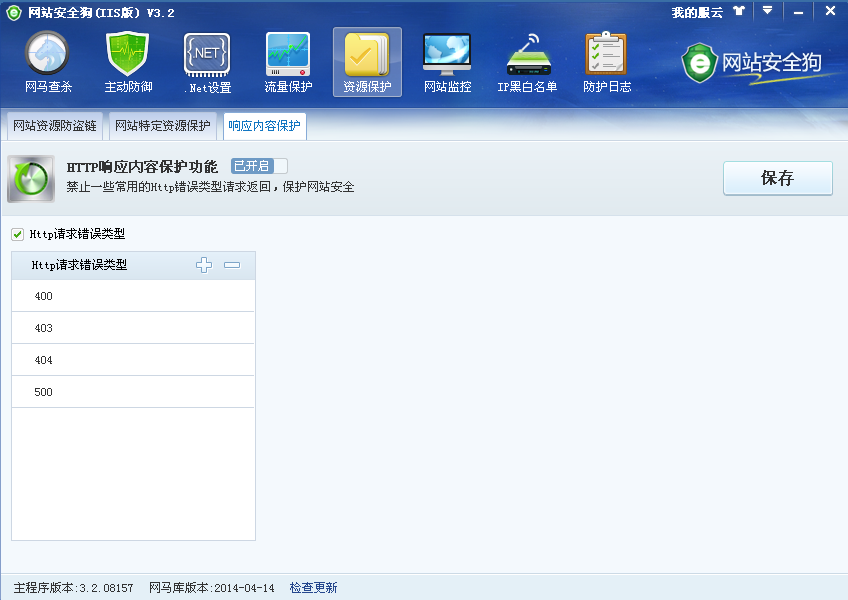Select the 404 error row
The height and width of the screenshot is (600, 848).
133,360
